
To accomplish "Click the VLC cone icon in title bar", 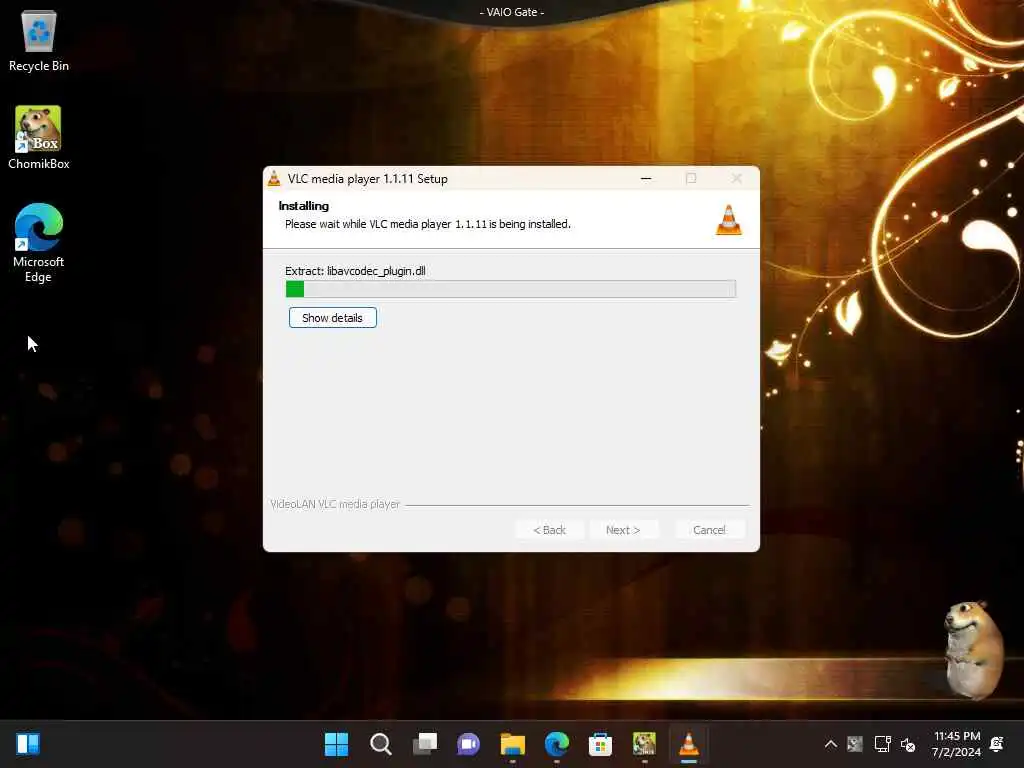I will [274, 178].
